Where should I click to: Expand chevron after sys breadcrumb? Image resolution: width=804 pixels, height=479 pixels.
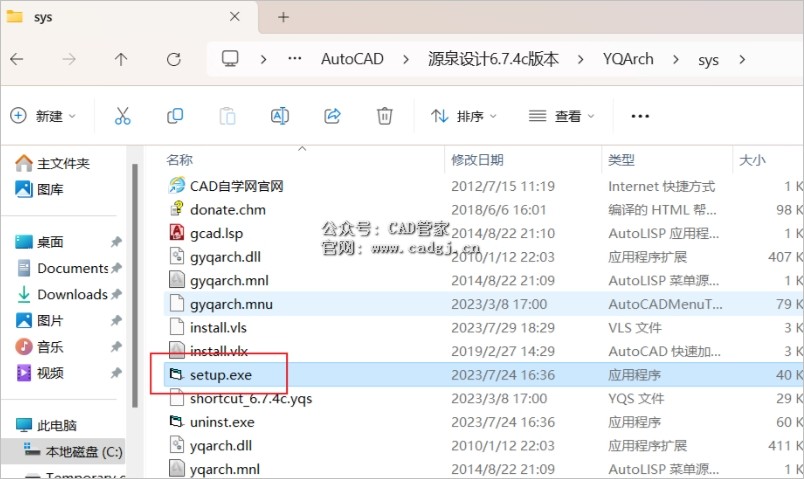742,59
